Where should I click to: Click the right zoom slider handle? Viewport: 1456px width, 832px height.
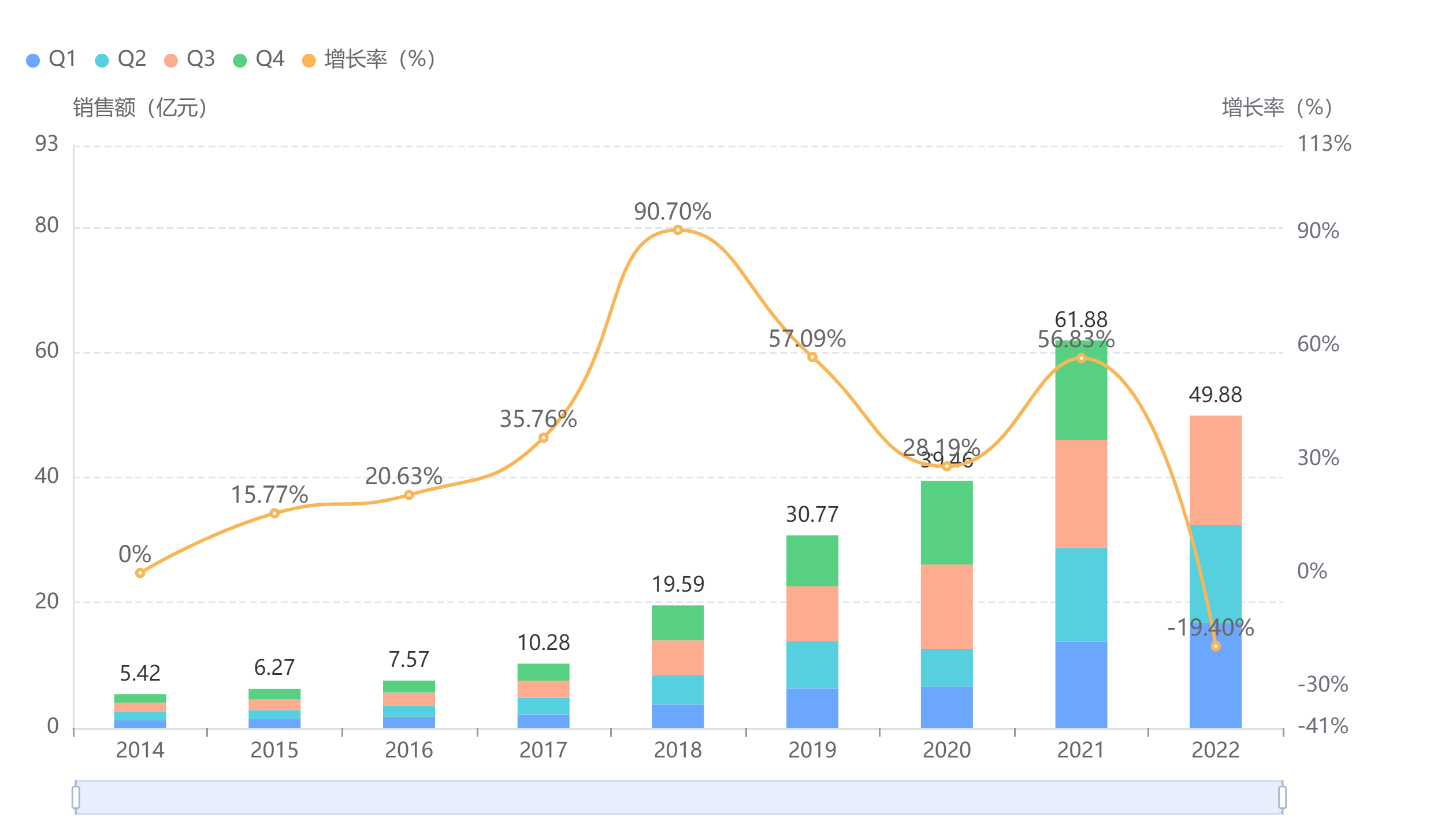pos(1282,797)
